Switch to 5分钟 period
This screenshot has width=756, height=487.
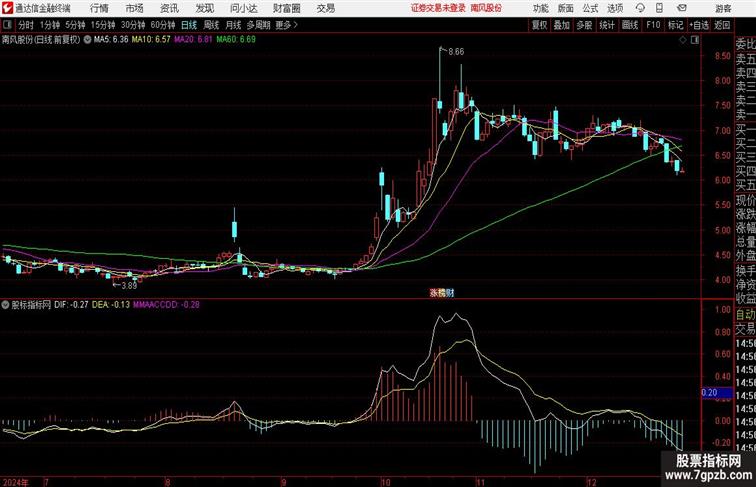[75, 25]
